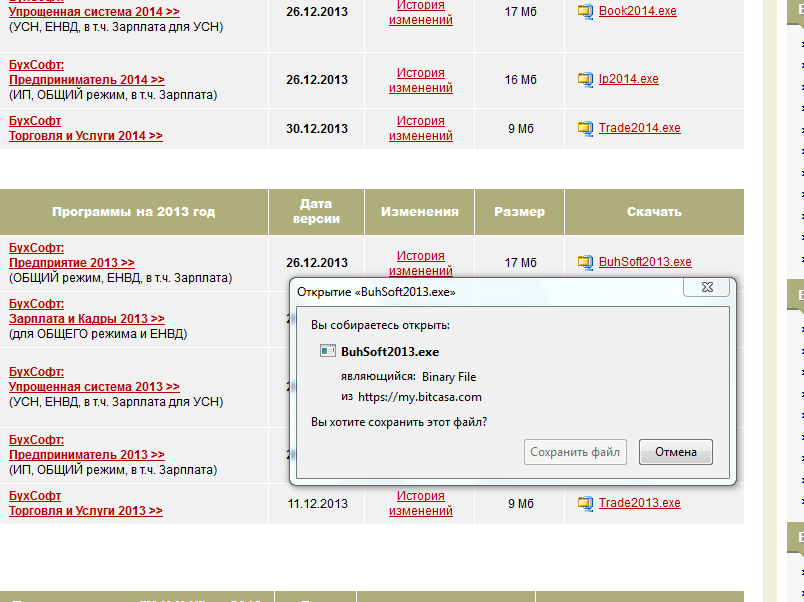This screenshot has height=602, width=804.
Task: Open Упрощенная система 2013 link
Action: 94,387
